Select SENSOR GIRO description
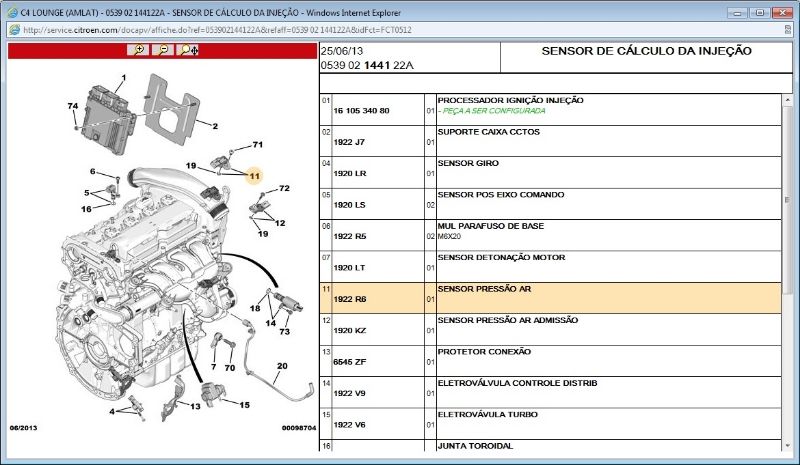The image size is (800, 465). tap(468, 163)
